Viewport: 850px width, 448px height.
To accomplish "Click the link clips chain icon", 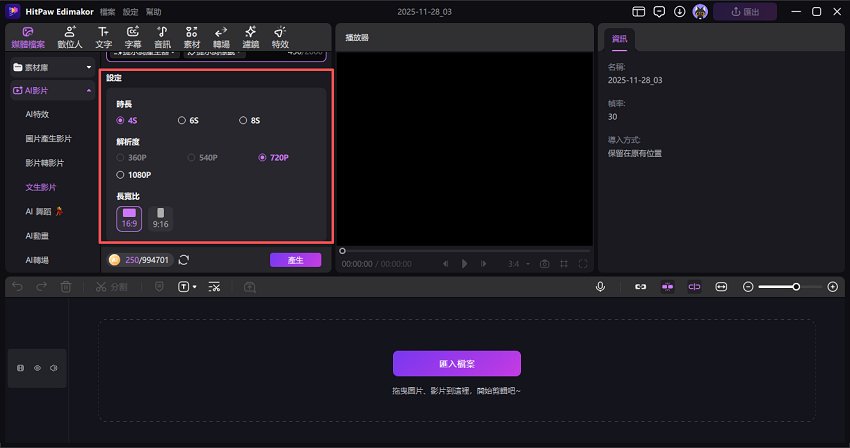I will point(640,286).
